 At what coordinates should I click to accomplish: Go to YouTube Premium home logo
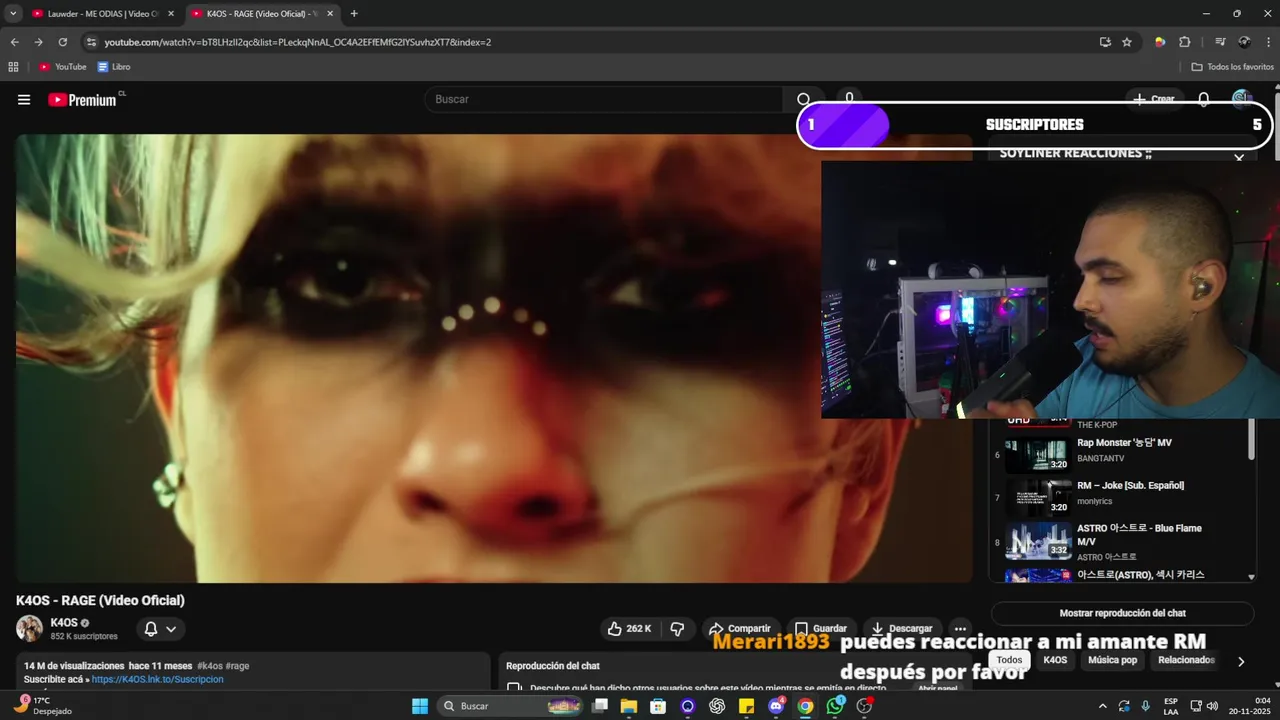click(x=83, y=100)
